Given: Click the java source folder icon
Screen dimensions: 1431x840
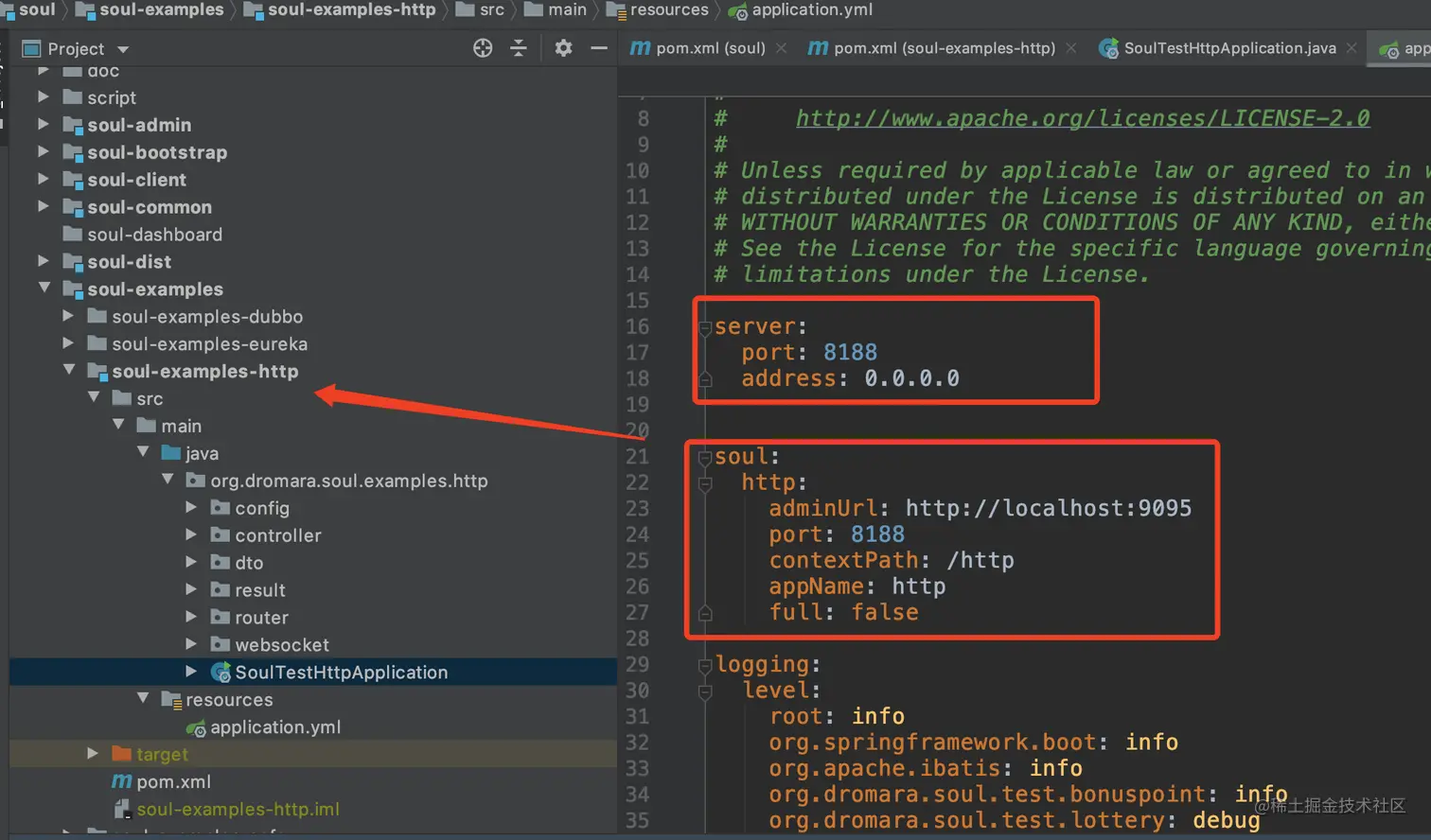Looking at the screenshot, I should click(x=171, y=453).
